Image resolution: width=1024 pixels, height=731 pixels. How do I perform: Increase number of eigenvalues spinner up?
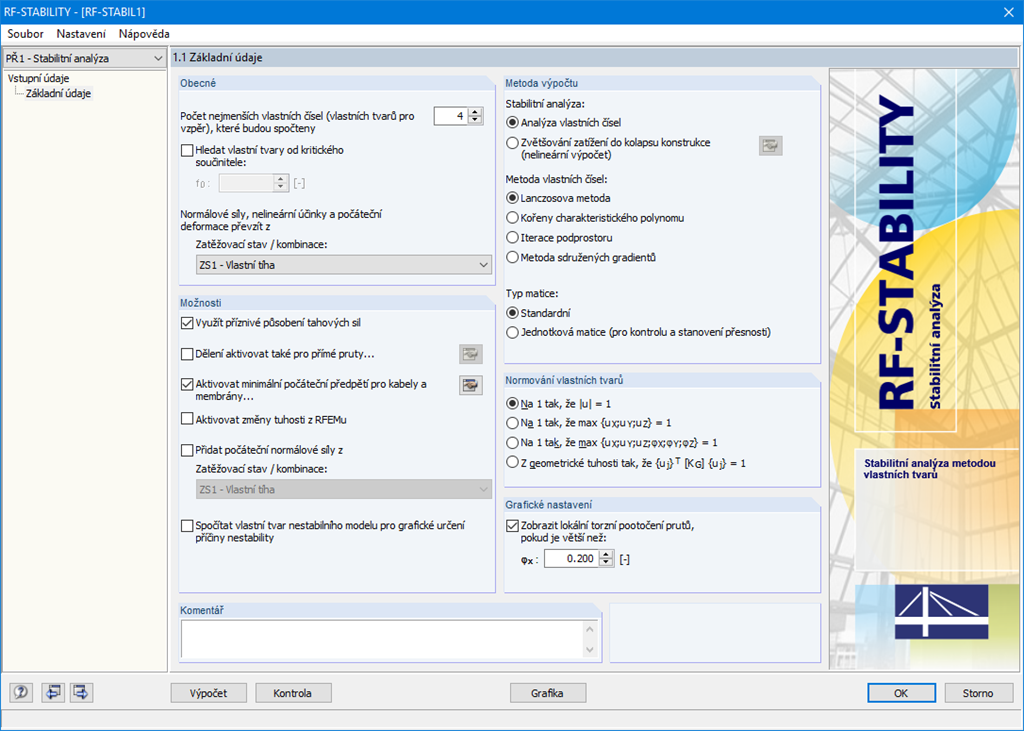pos(476,112)
